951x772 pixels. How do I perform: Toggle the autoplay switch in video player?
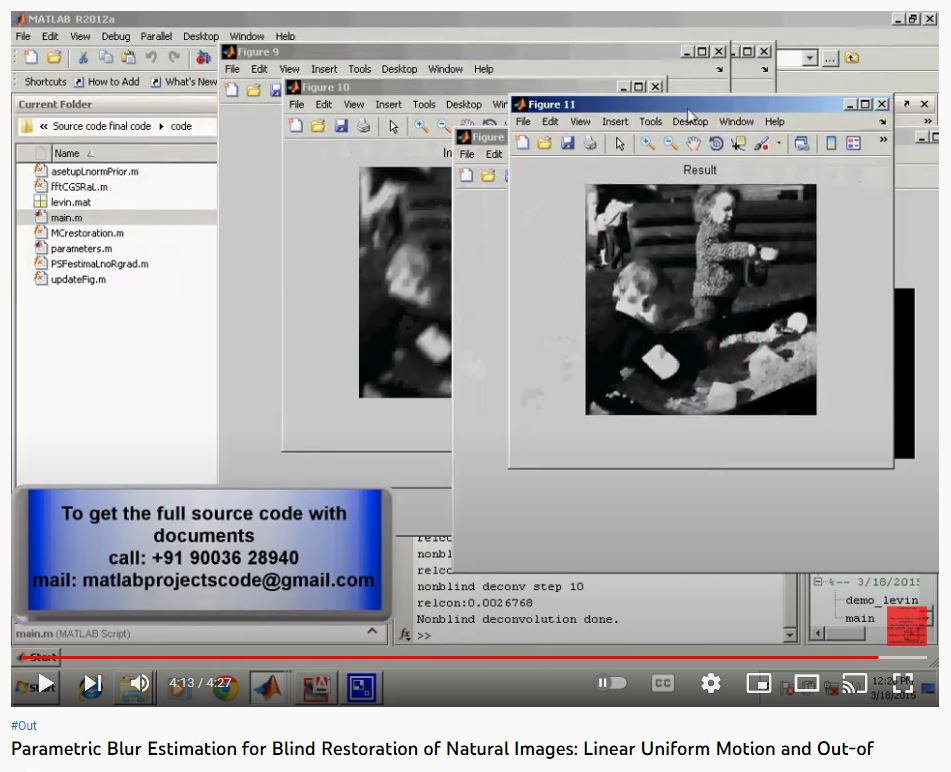612,683
